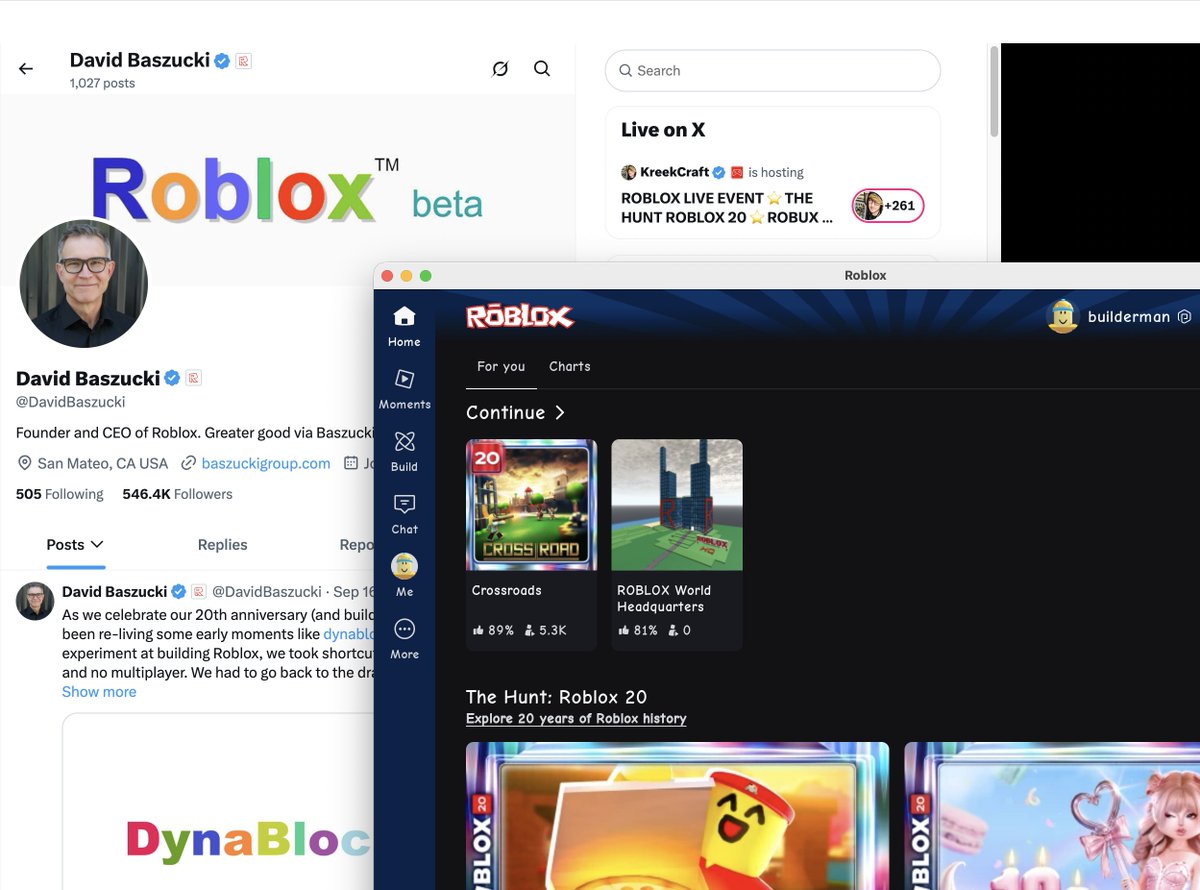Image resolution: width=1200 pixels, height=890 pixels.
Task: Select the Posts tab on X
Action: tap(75, 544)
